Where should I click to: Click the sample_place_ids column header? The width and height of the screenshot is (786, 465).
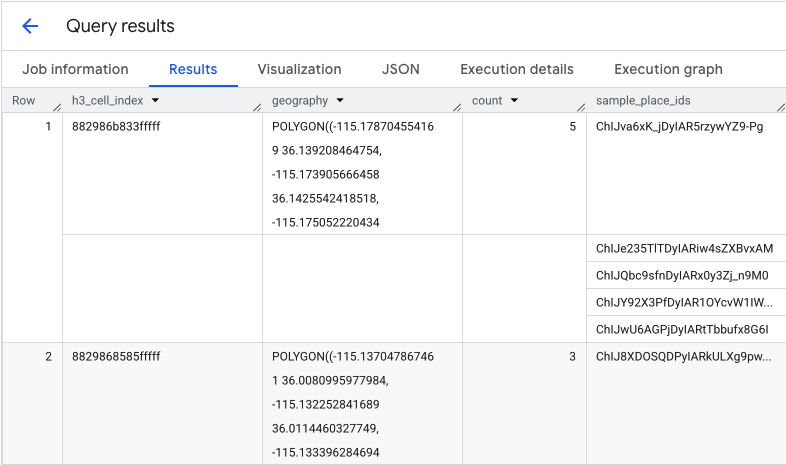click(643, 101)
